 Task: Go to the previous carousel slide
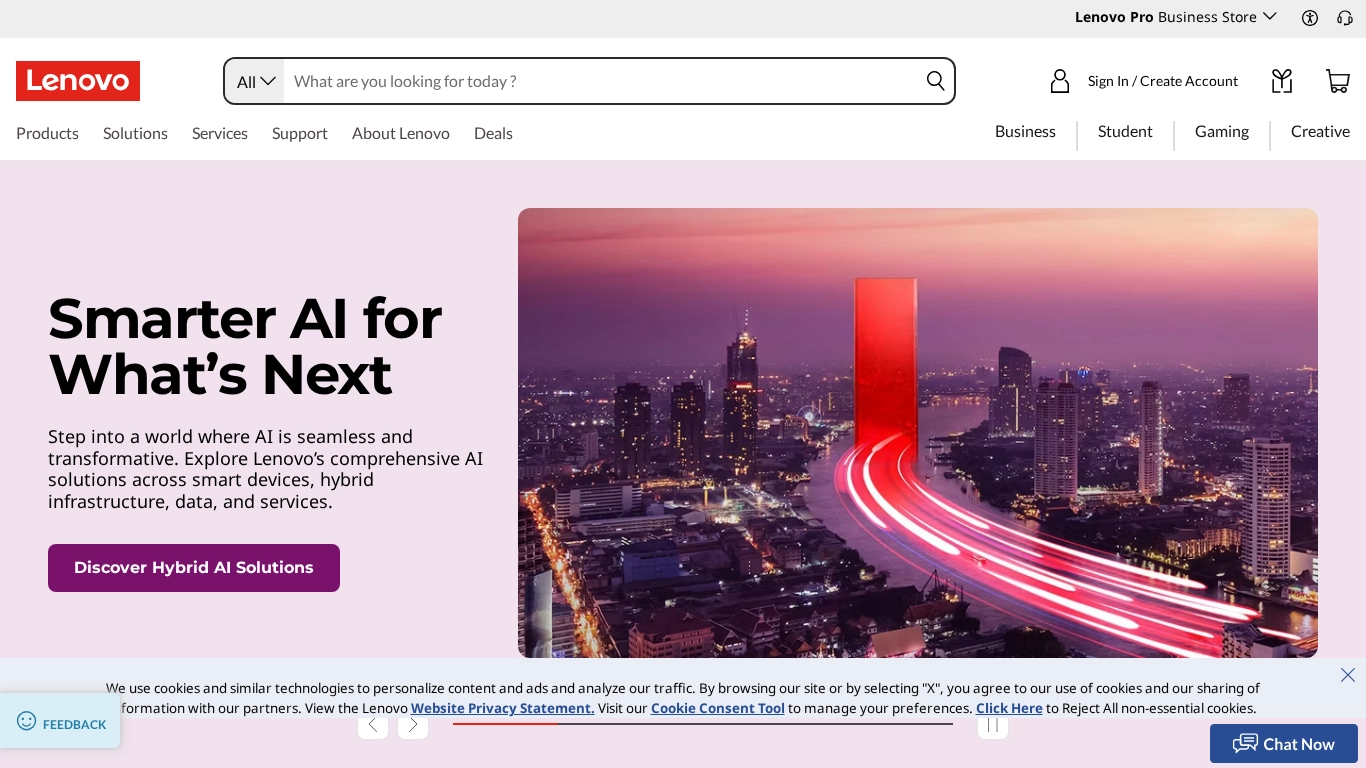[x=373, y=726]
